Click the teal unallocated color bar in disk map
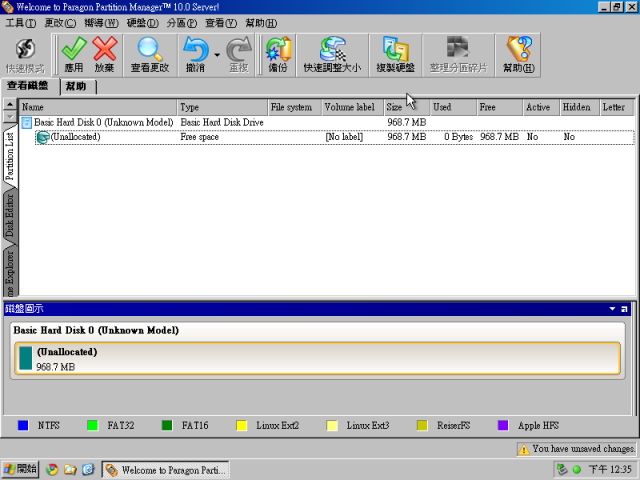640x480 pixels. point(25,358)
